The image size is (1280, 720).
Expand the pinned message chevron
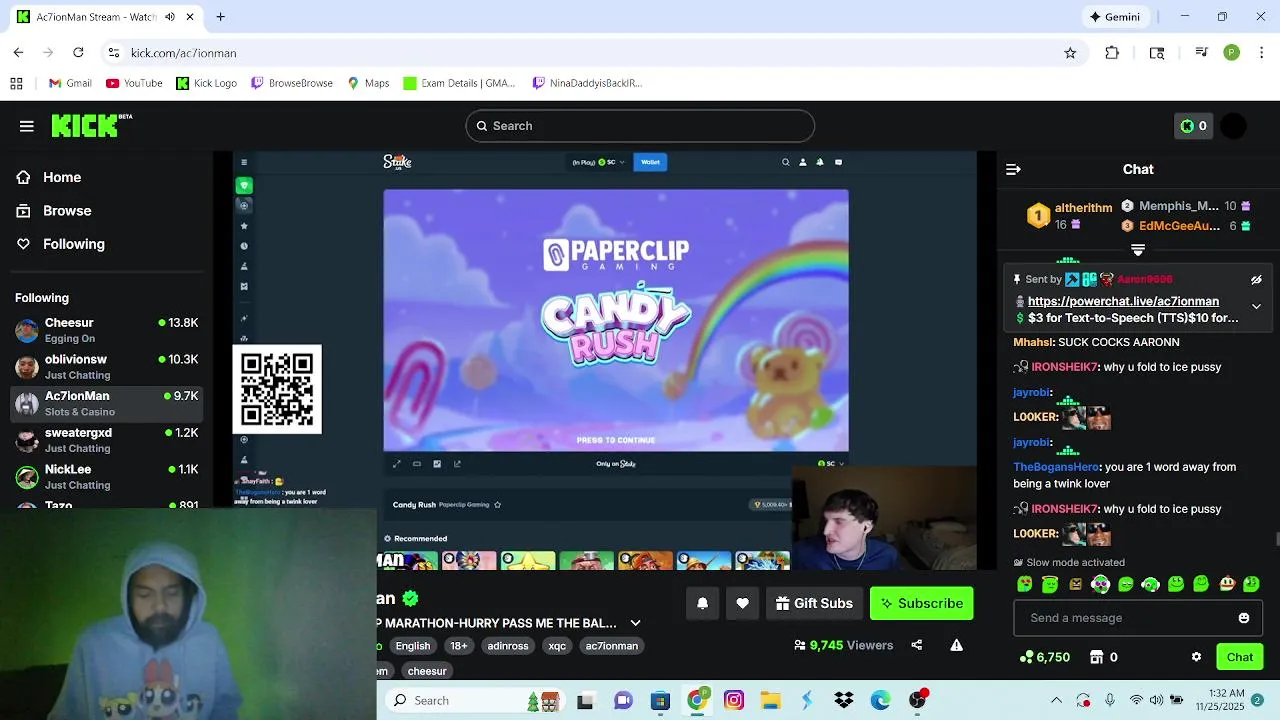[x=1256, y=307]
